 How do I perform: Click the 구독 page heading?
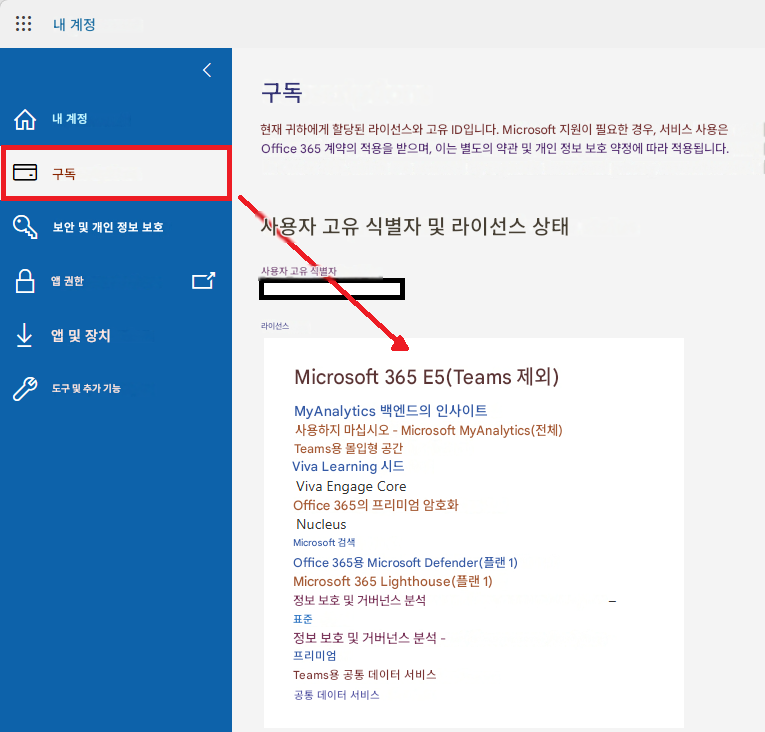coord(282,92)
